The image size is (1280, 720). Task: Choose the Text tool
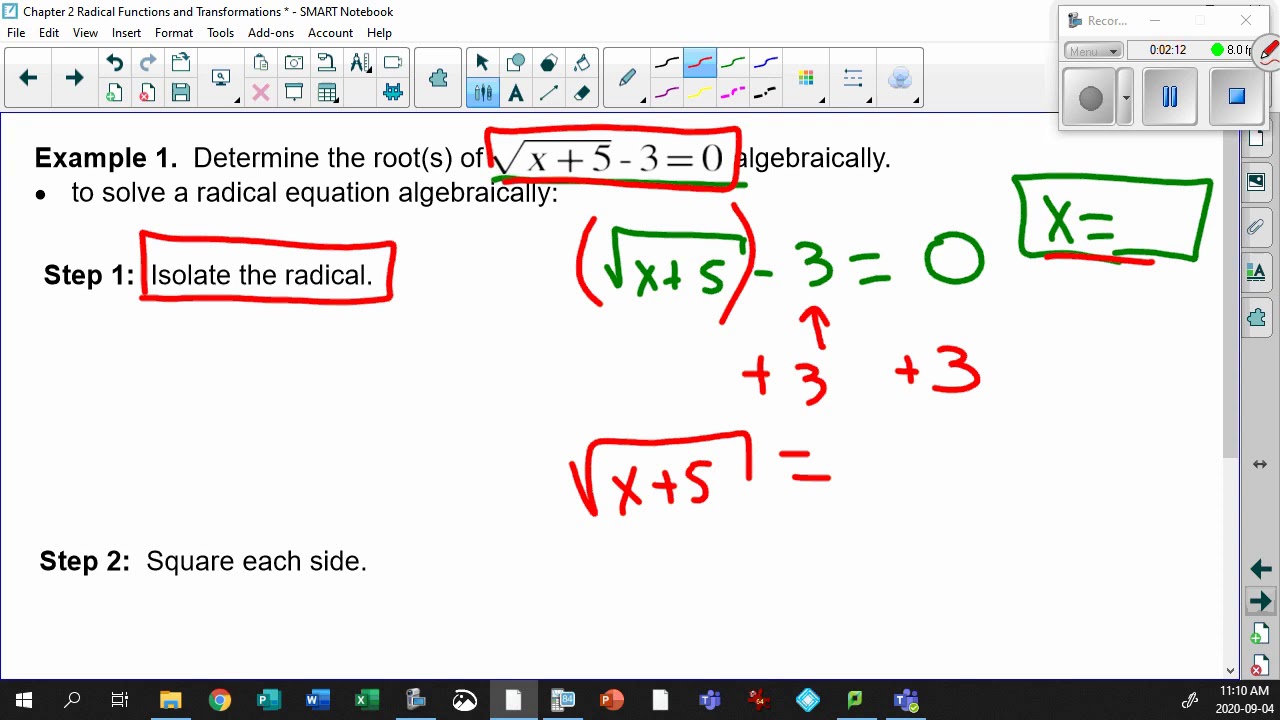coord(515,93)
